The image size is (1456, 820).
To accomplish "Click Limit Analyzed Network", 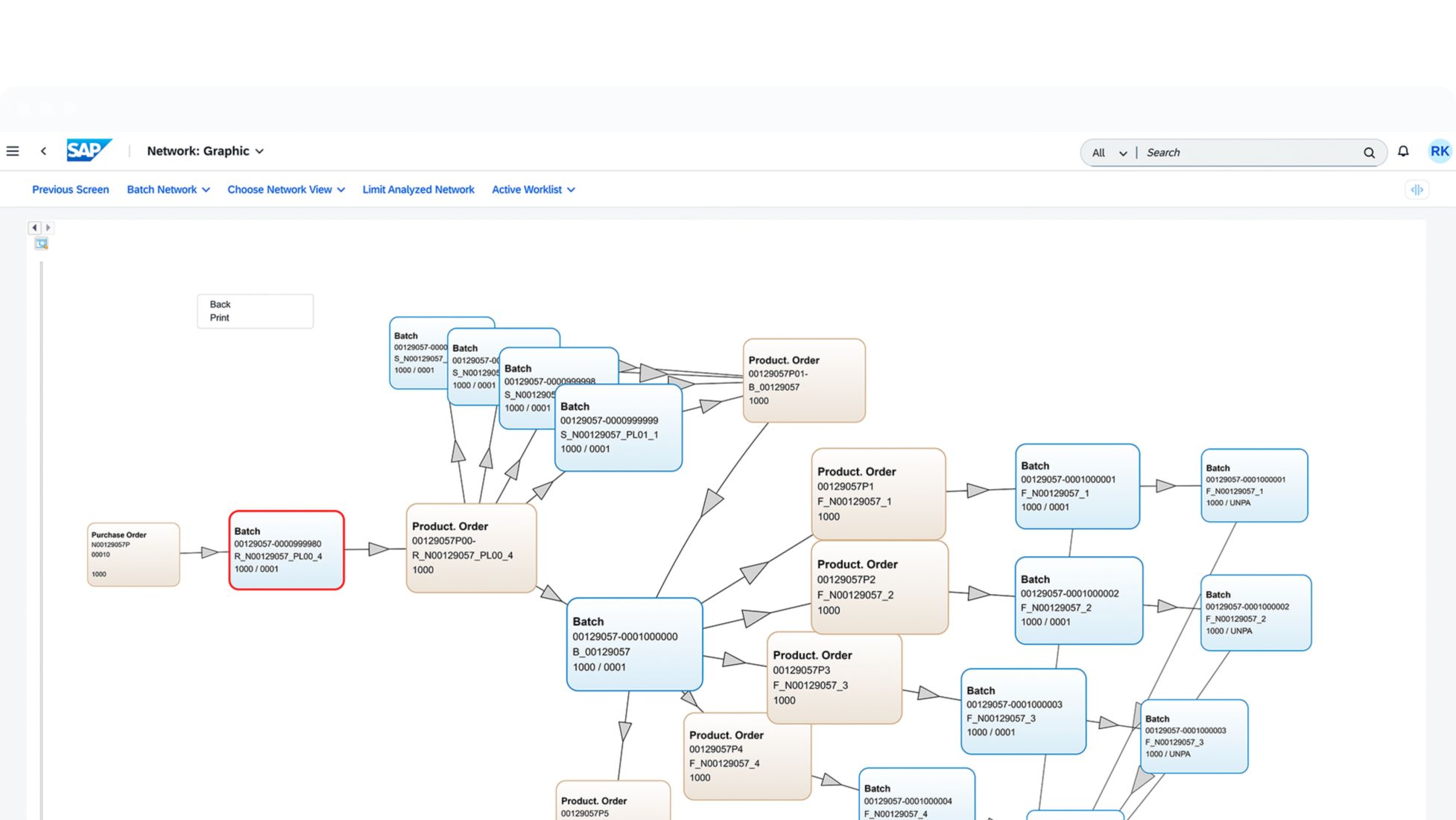I will (418, 190).
